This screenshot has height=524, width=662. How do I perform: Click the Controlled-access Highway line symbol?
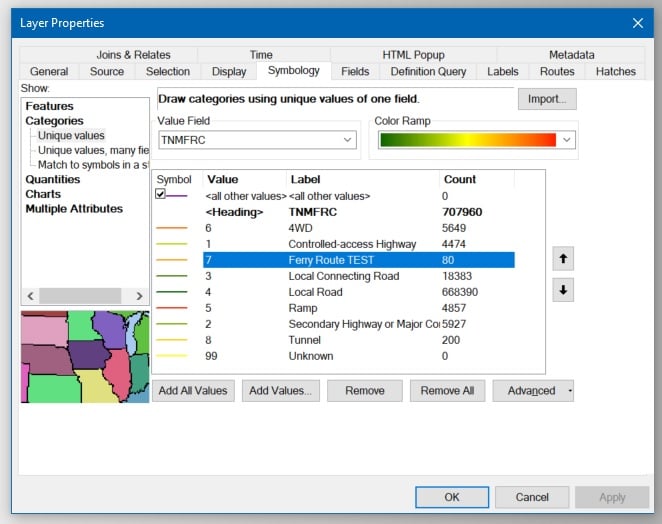[x=171, y=244]
